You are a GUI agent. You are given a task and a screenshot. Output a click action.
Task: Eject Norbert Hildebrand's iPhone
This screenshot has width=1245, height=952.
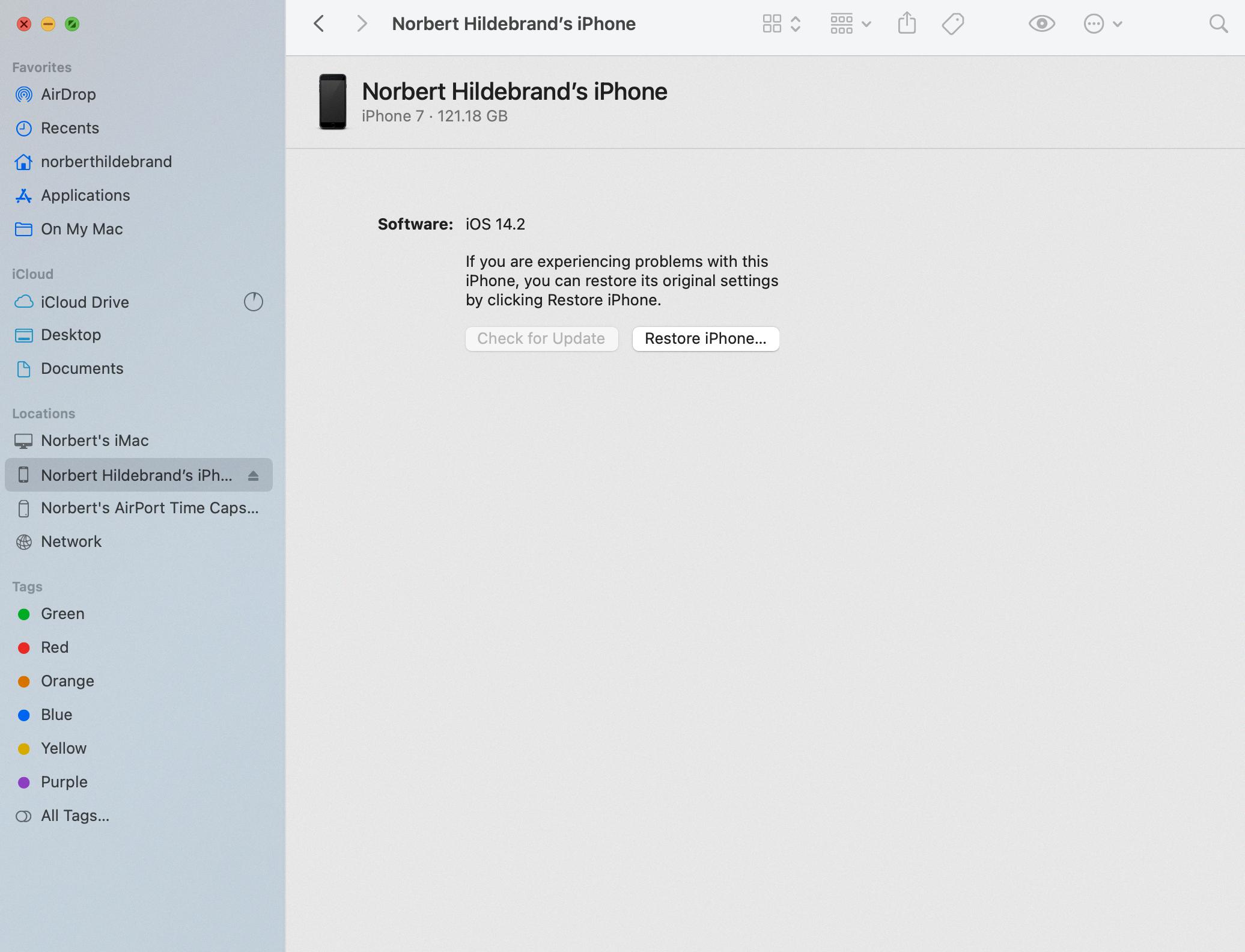(x=253, y=476)
